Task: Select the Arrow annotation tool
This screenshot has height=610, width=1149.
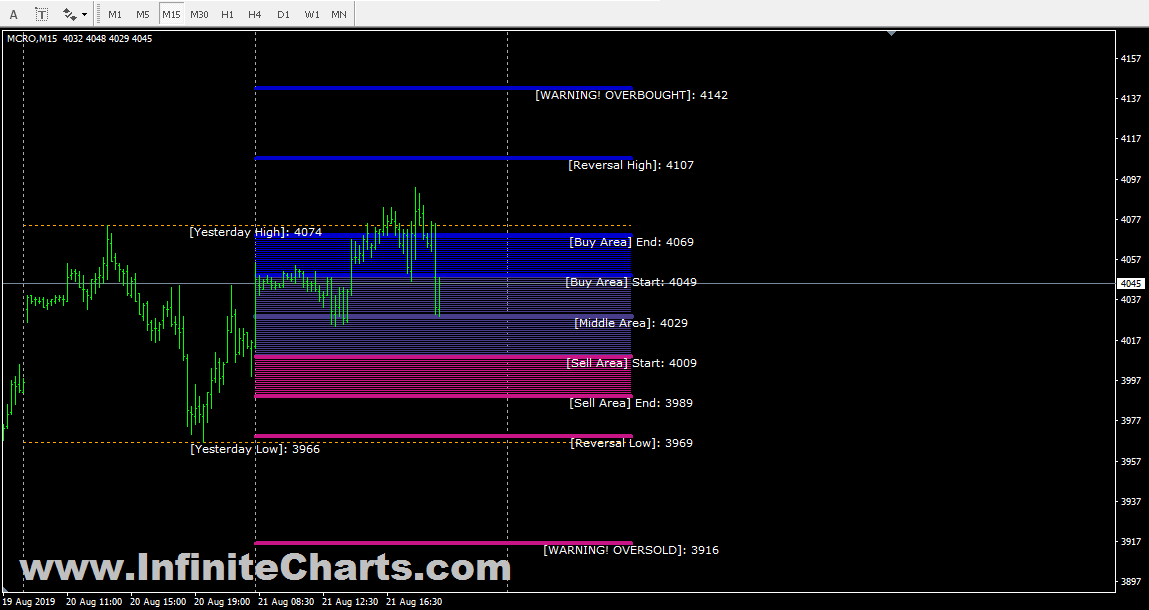Action: [13, 13]
